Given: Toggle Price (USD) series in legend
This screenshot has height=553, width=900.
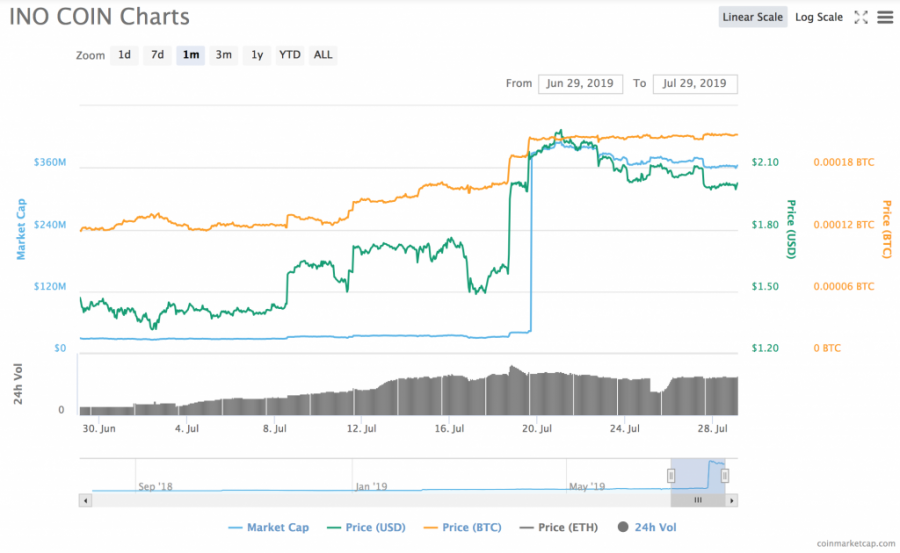Looking at the screenshot, I should [x=366, y=527].
